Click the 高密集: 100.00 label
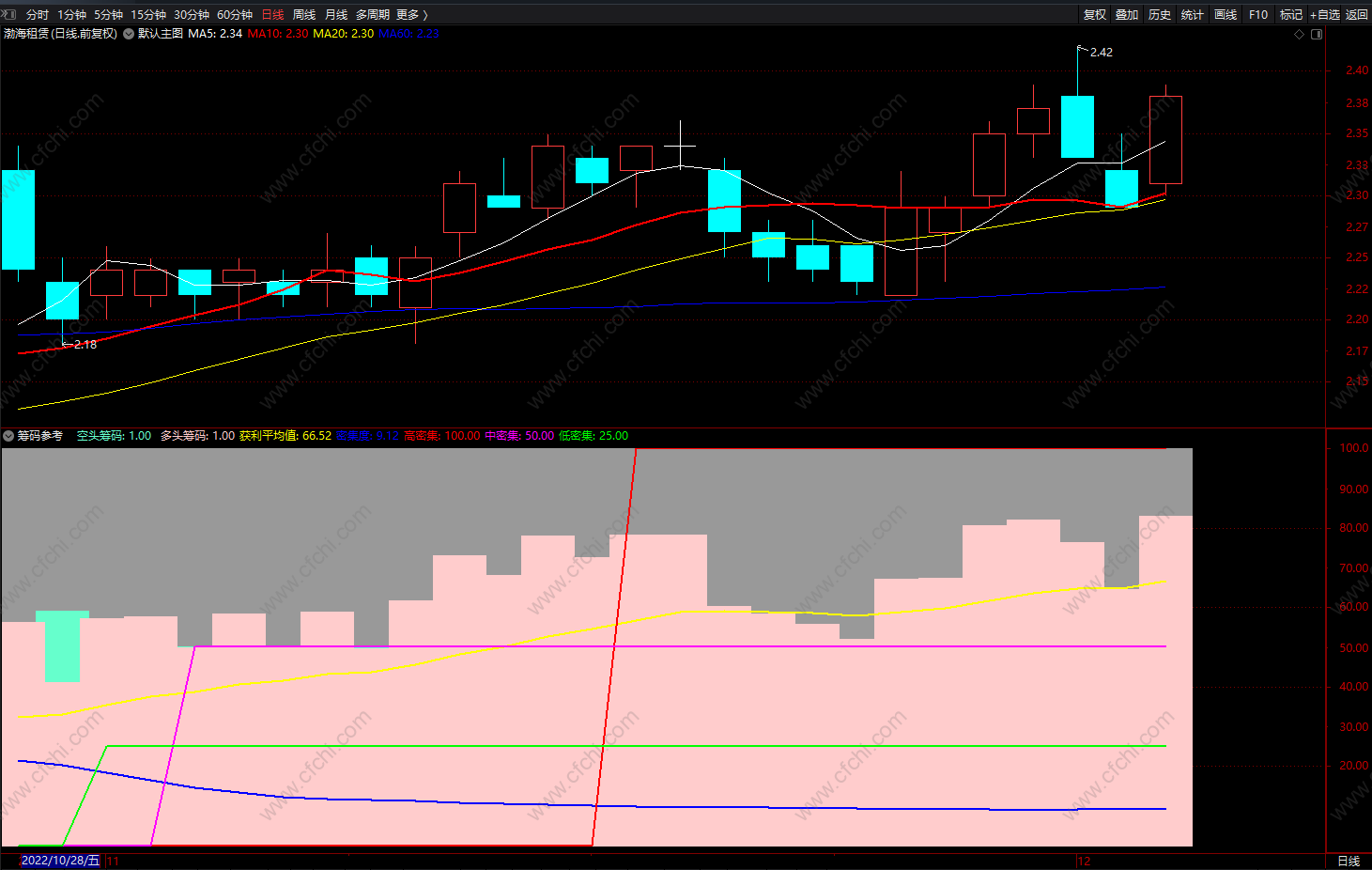This screenshot has height=870, width=1372. click(x=442, y=436)
